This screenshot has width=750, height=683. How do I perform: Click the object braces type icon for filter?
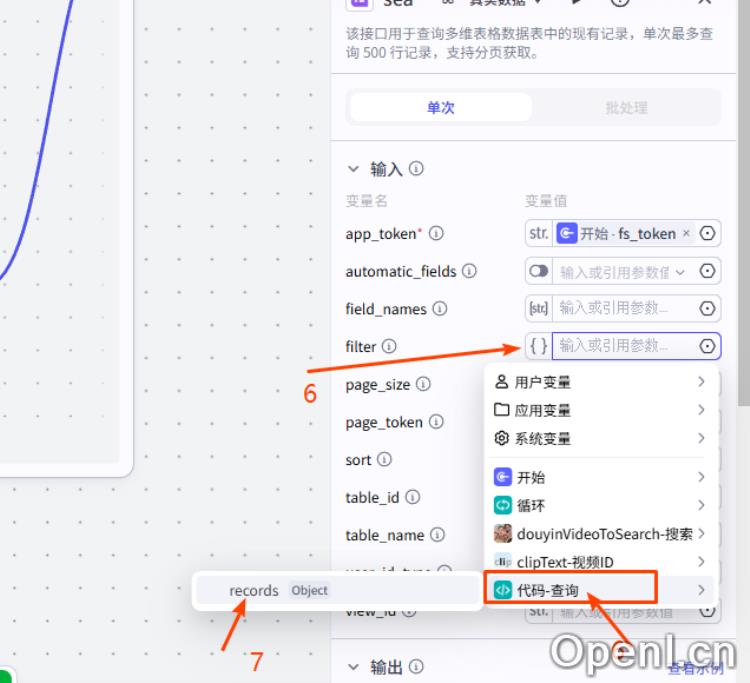tap(539, 346)
